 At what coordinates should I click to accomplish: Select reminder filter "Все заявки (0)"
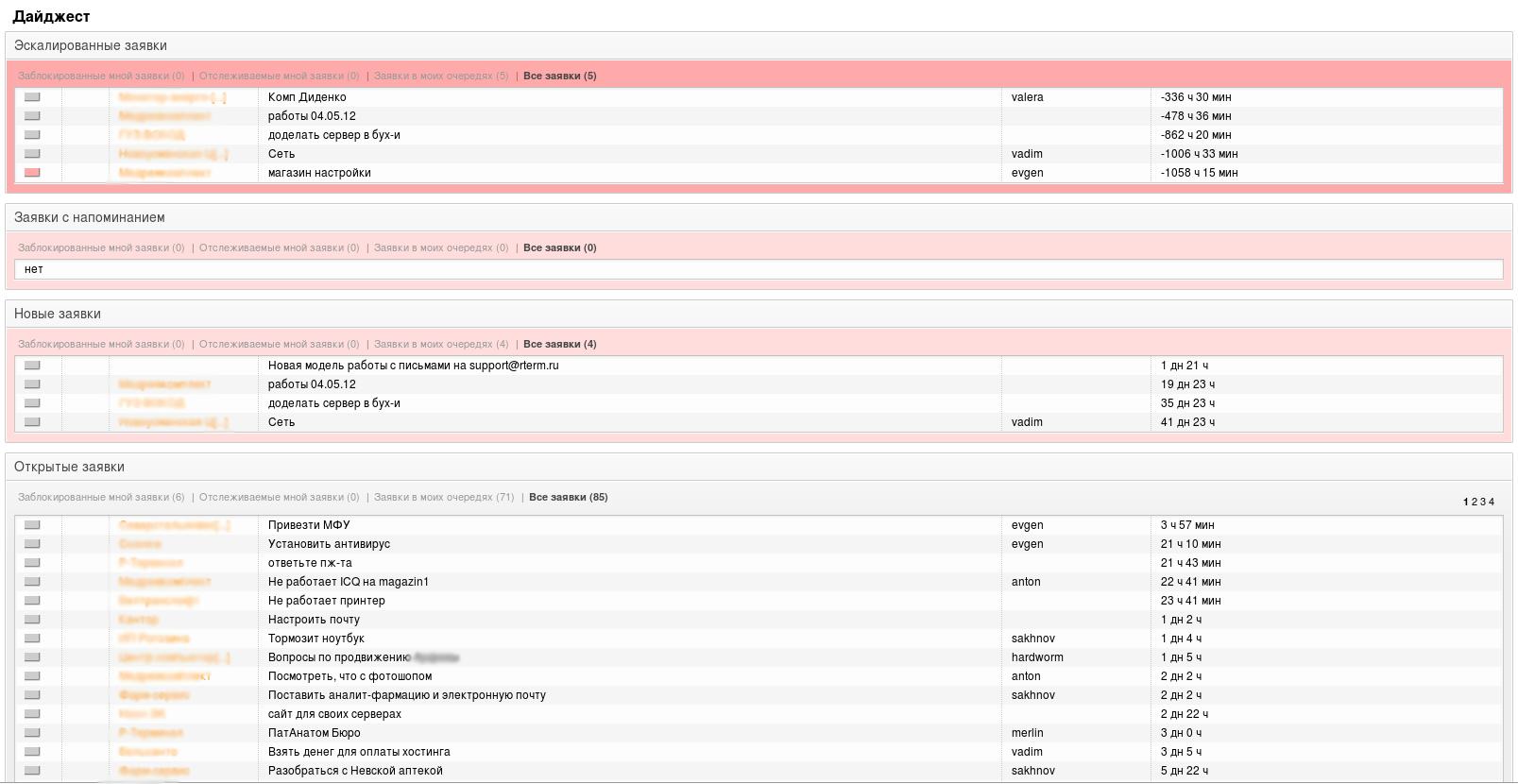560,248
